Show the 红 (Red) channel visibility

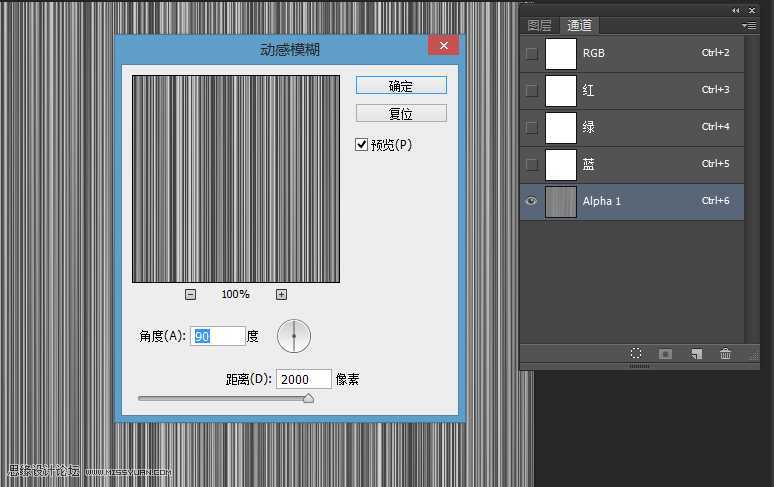point(531,90)
